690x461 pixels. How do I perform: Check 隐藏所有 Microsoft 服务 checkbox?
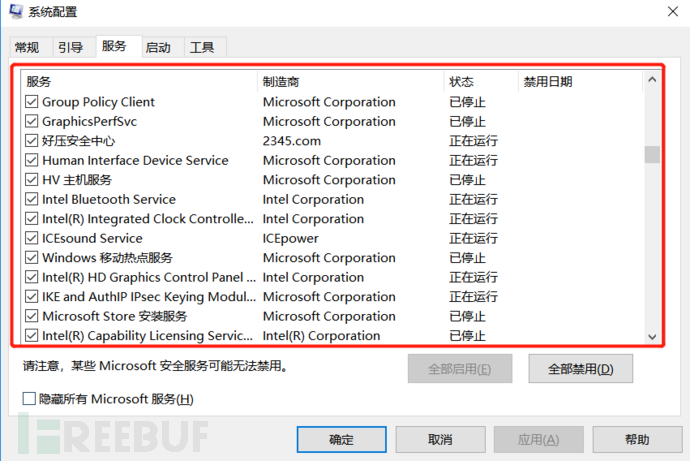29,399
